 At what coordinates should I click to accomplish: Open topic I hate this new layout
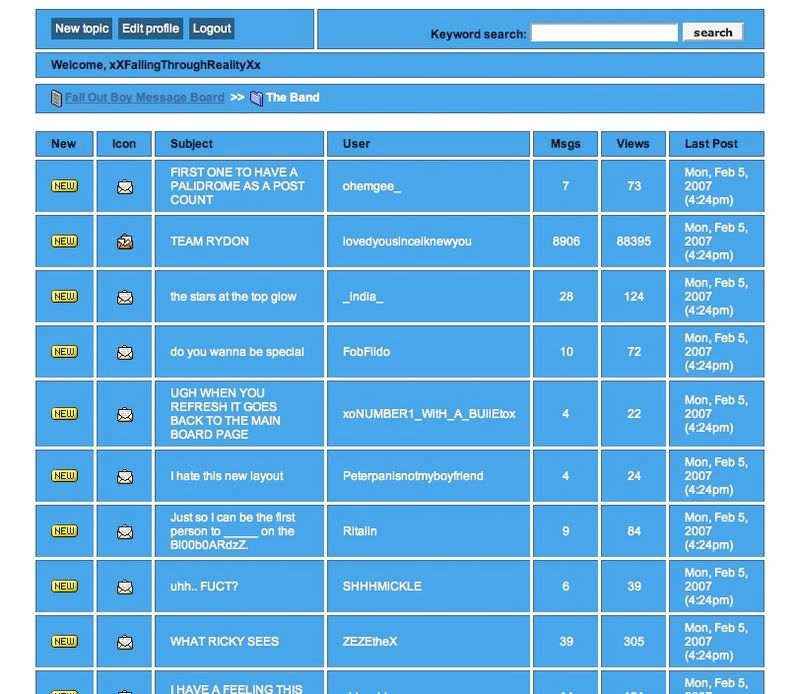[226, 476]
